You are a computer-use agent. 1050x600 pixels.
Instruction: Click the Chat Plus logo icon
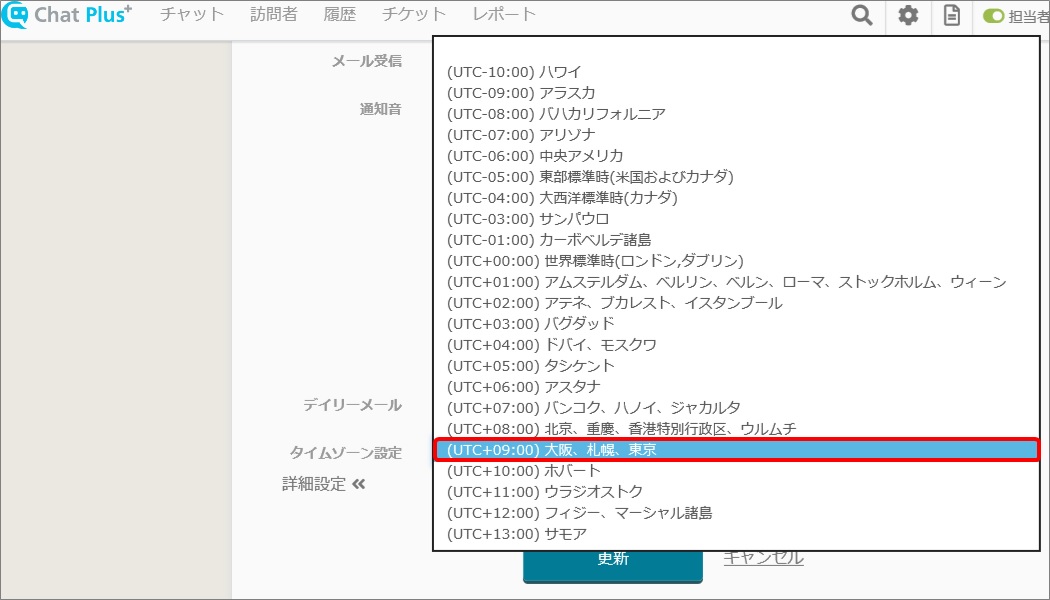point(15,15)
